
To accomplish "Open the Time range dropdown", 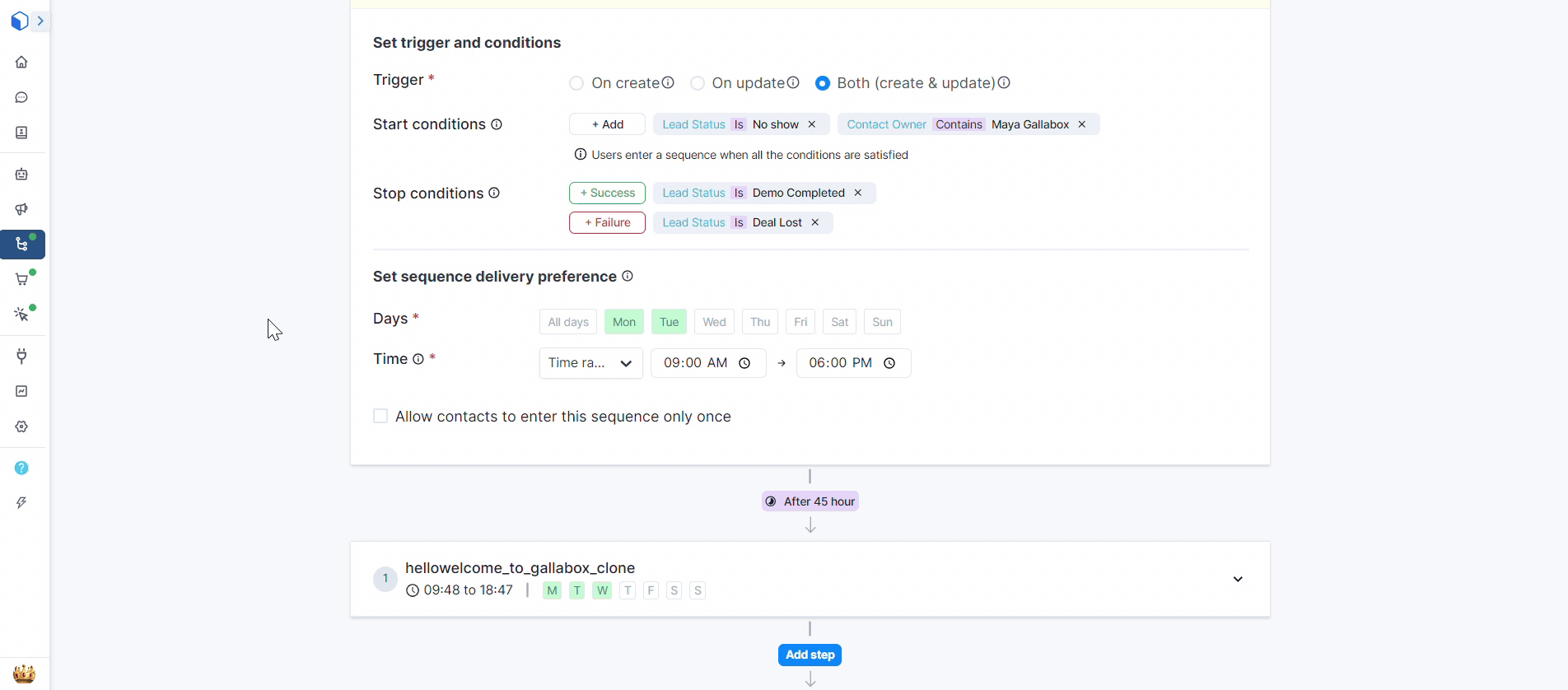I will pyautogui.click(x=590, y=363).
